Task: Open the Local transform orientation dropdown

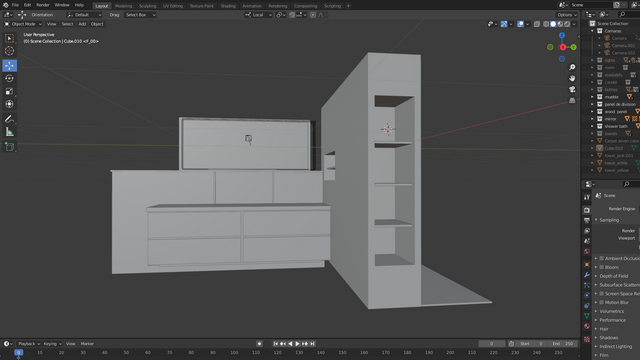Action: pos(258,15)
